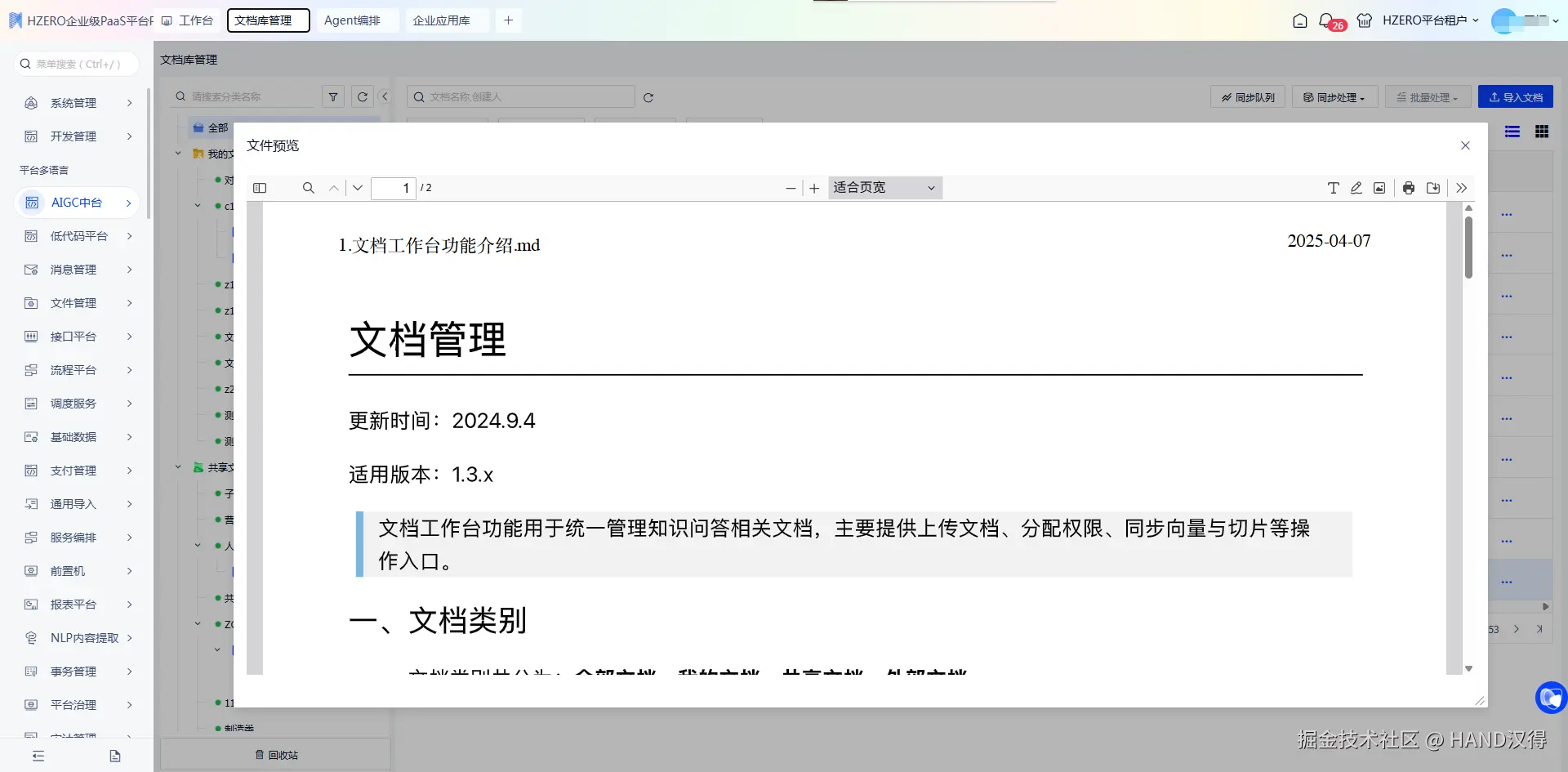
Task: Expand the 消息管理 menu
Action: pyautogui.click(x=78, y=270)
